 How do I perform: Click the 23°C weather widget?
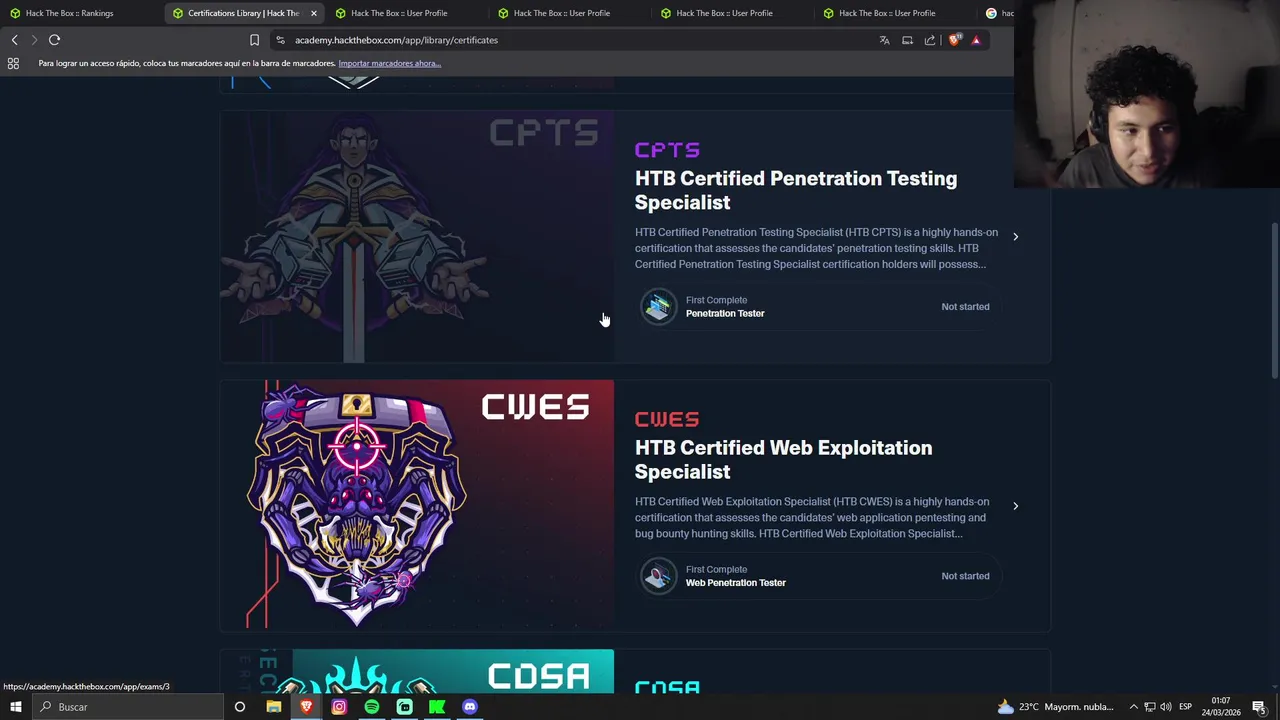click(x=1056, y=707)
